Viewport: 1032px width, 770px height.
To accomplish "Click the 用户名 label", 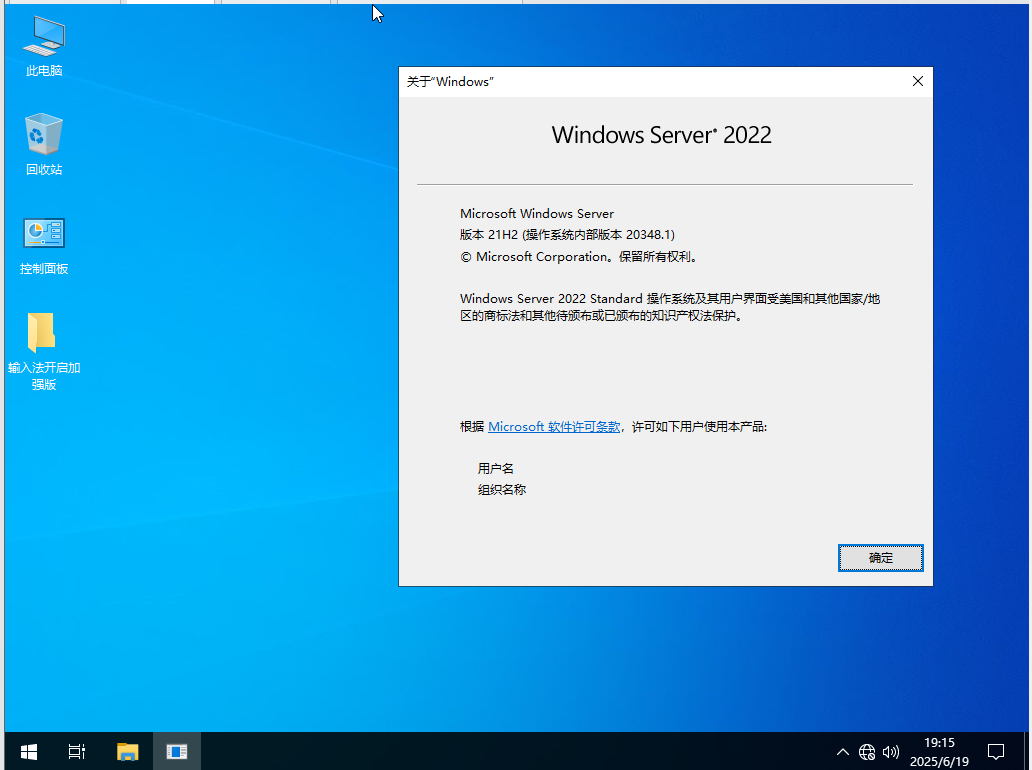I will (x=496, y=469).
